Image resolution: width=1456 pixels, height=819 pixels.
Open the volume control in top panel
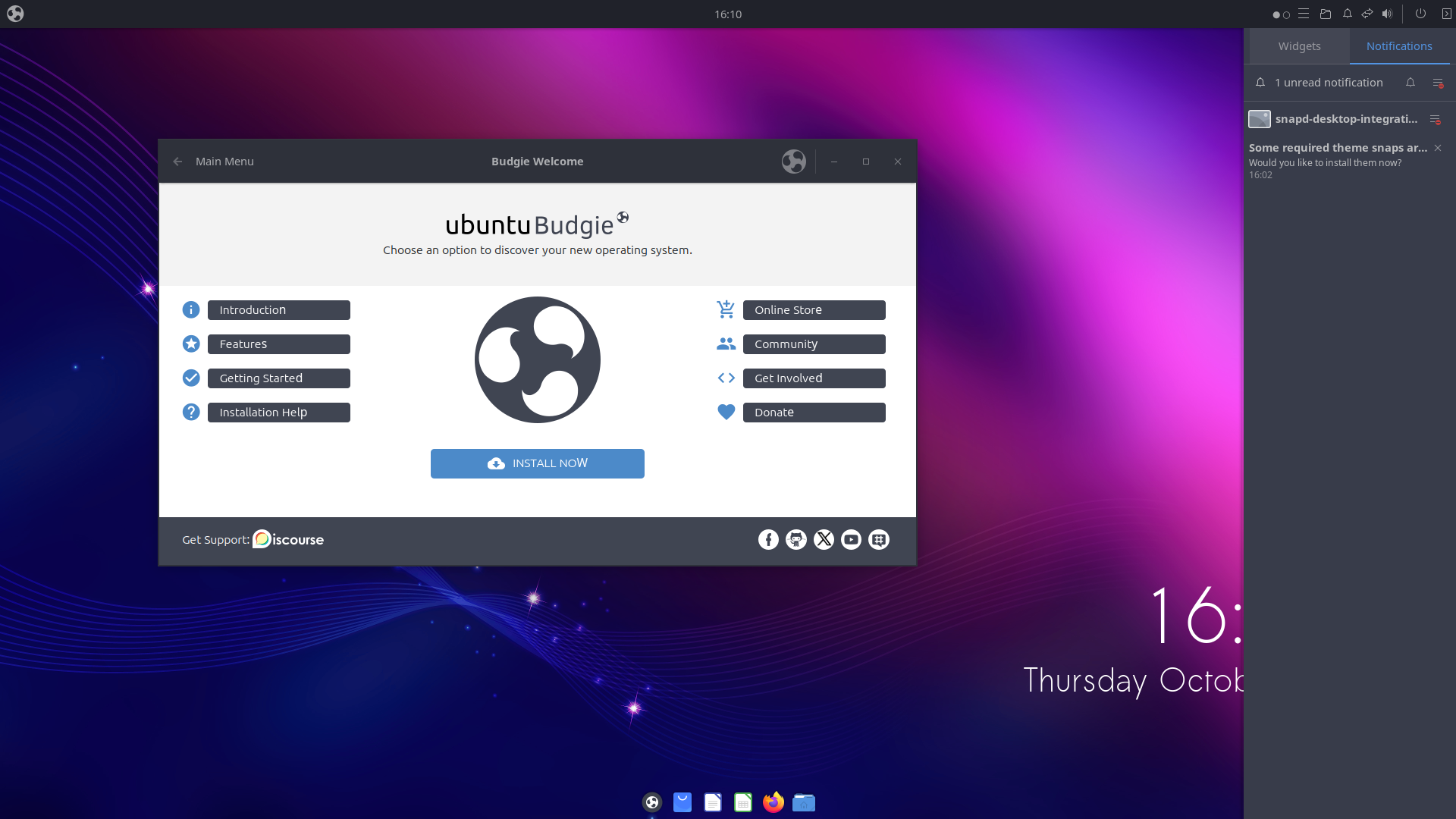(x=1387, y=14)
